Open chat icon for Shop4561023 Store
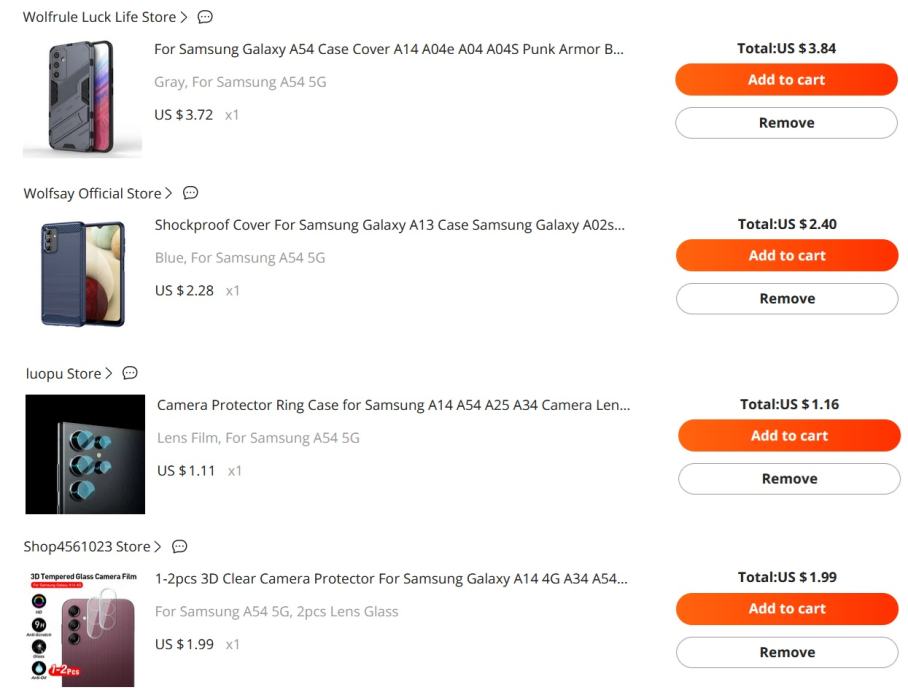Viewport: 908px width, 690px height. [x=180, y=547]
